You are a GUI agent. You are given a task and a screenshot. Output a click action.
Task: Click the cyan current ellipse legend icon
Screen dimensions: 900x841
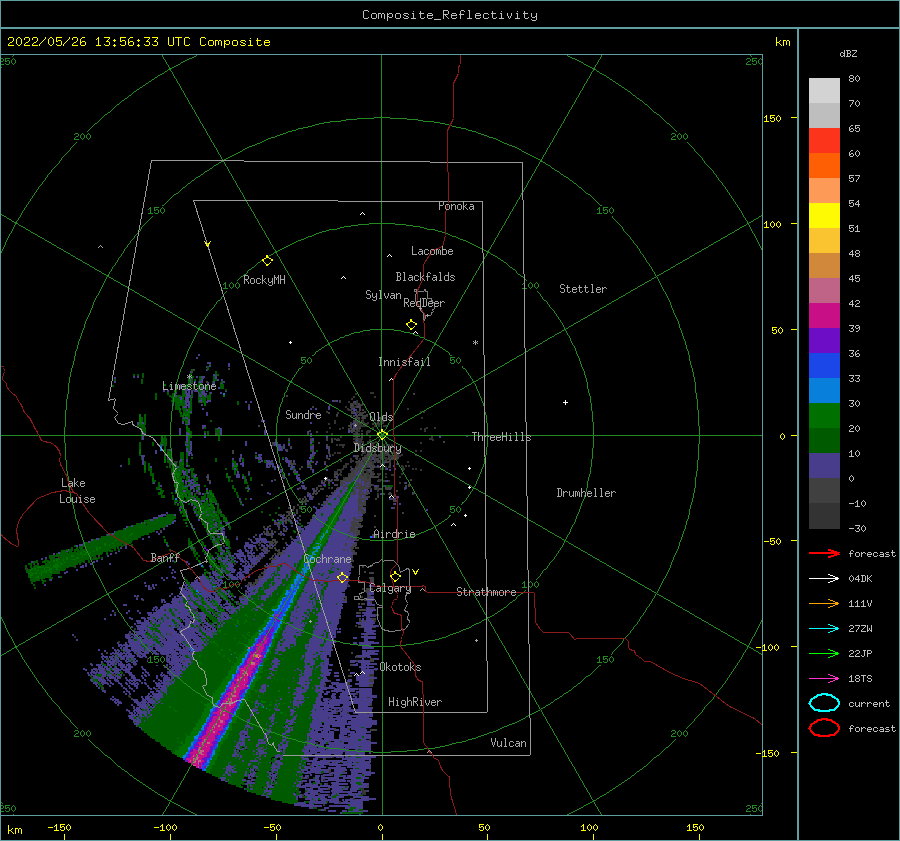click(x=824, y=703)
